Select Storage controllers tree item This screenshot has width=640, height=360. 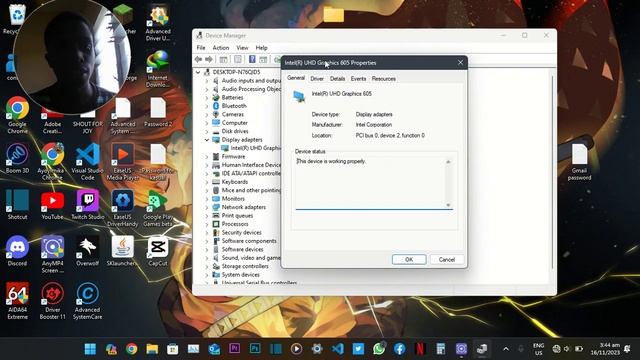tap(245, 266)
